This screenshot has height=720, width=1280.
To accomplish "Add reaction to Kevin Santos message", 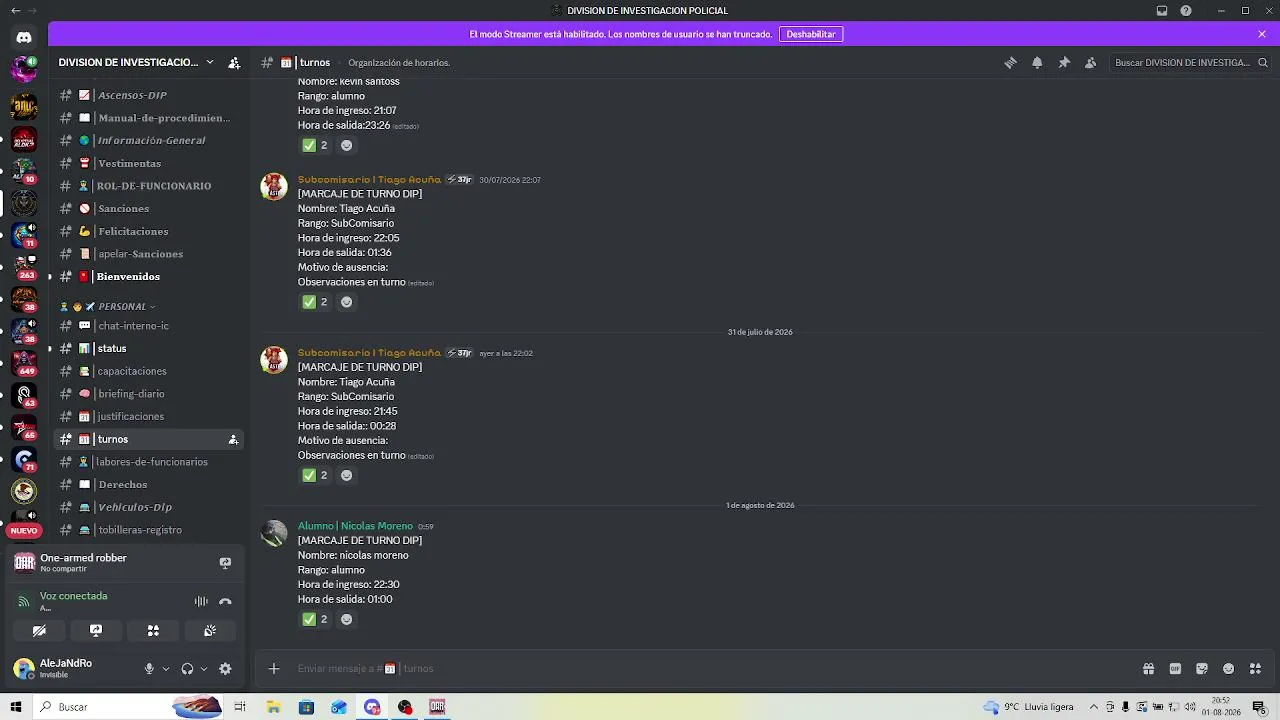I will click(346, 145).
